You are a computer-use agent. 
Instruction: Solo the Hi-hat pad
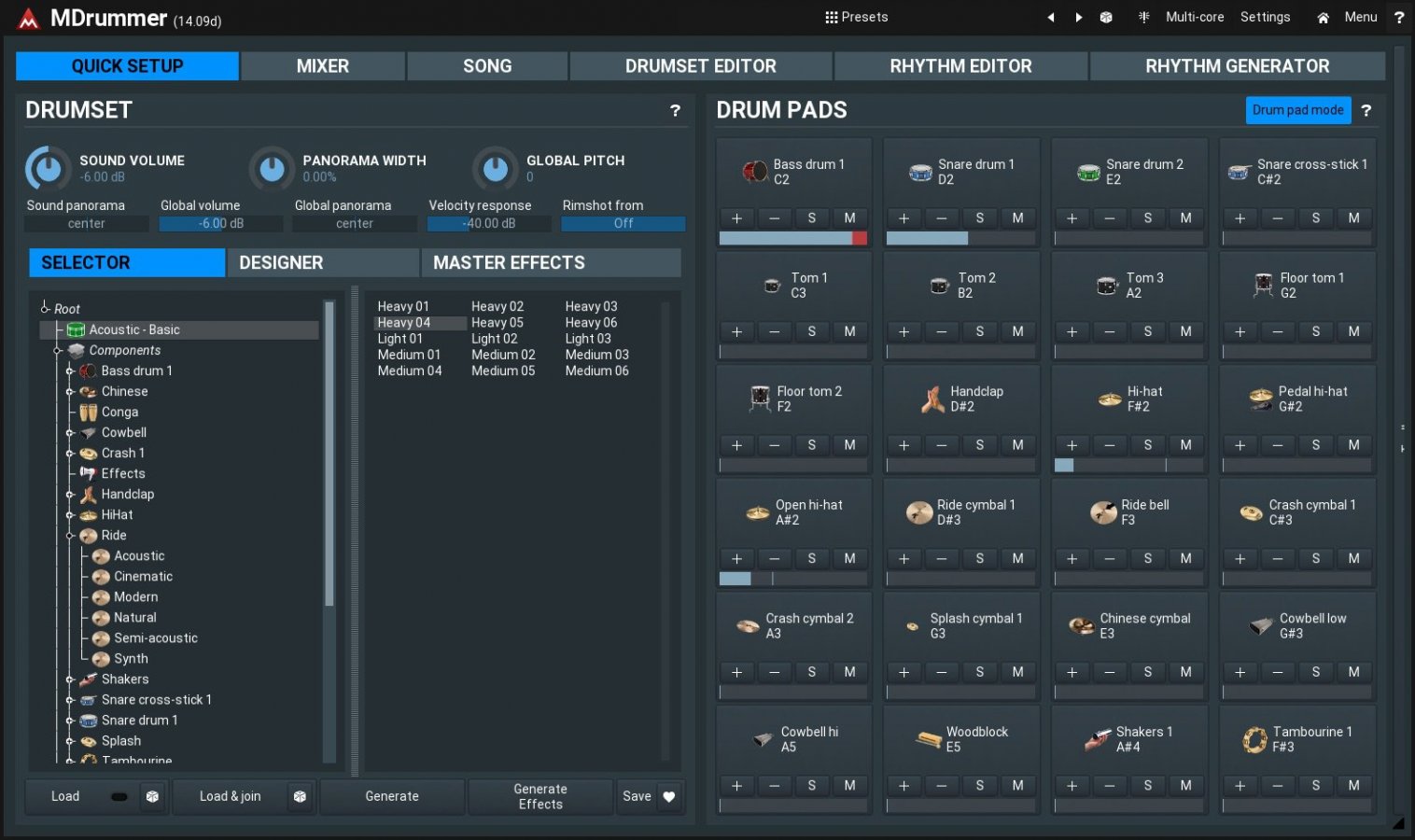coord(1147,445)
